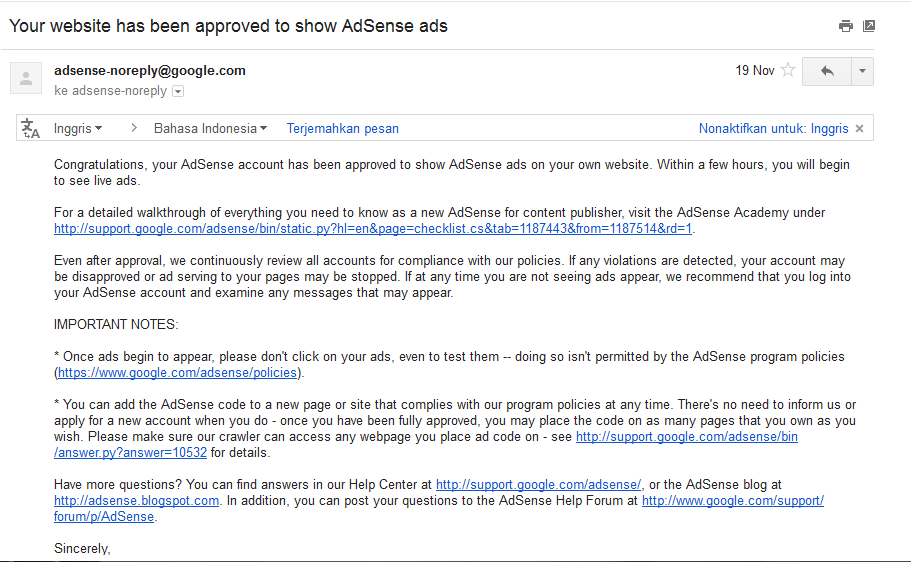Click the IMPORTANT NOTES: heading
Screen dimensions: 911x562
point(116,324)
